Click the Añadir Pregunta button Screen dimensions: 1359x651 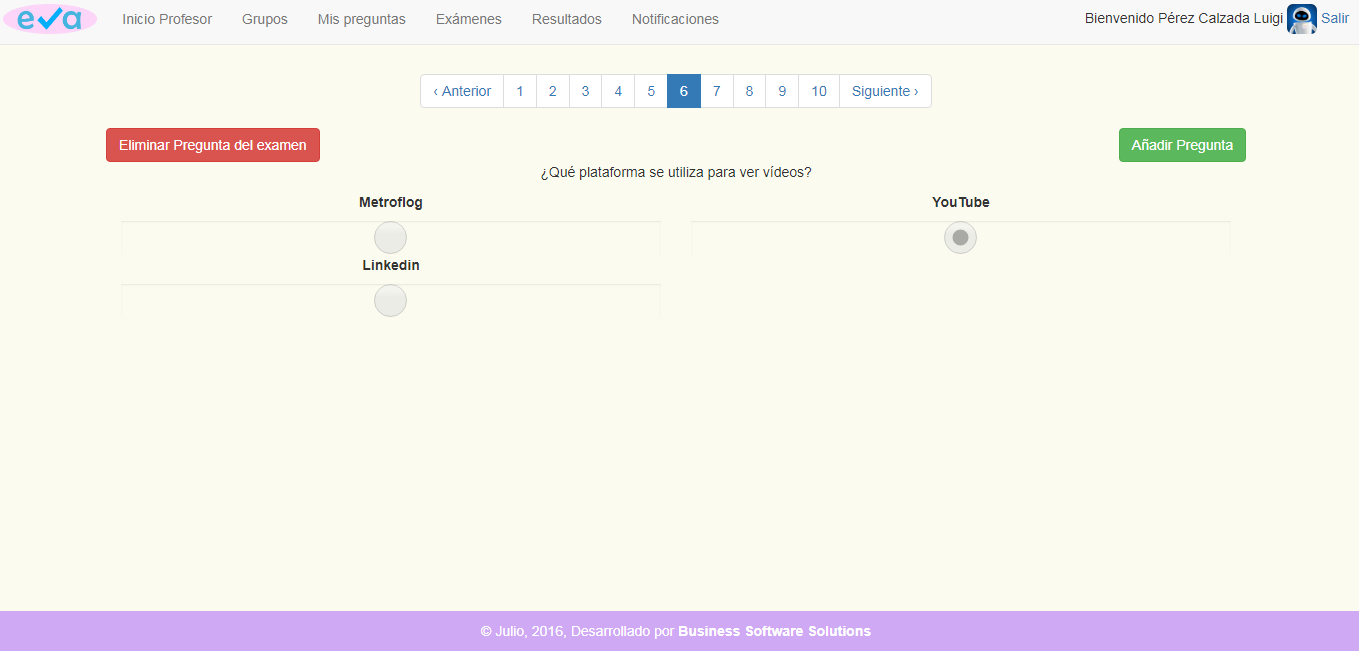(x=1181, y=145)
